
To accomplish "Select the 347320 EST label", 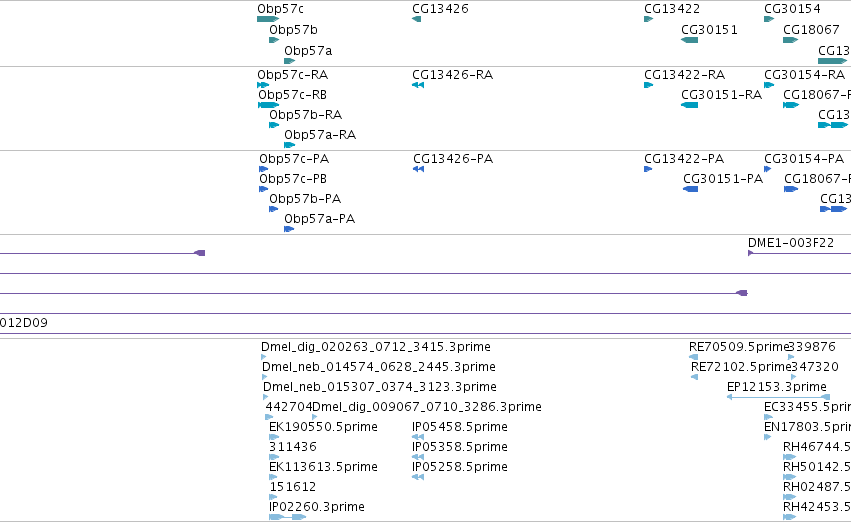I will [815, 367].
